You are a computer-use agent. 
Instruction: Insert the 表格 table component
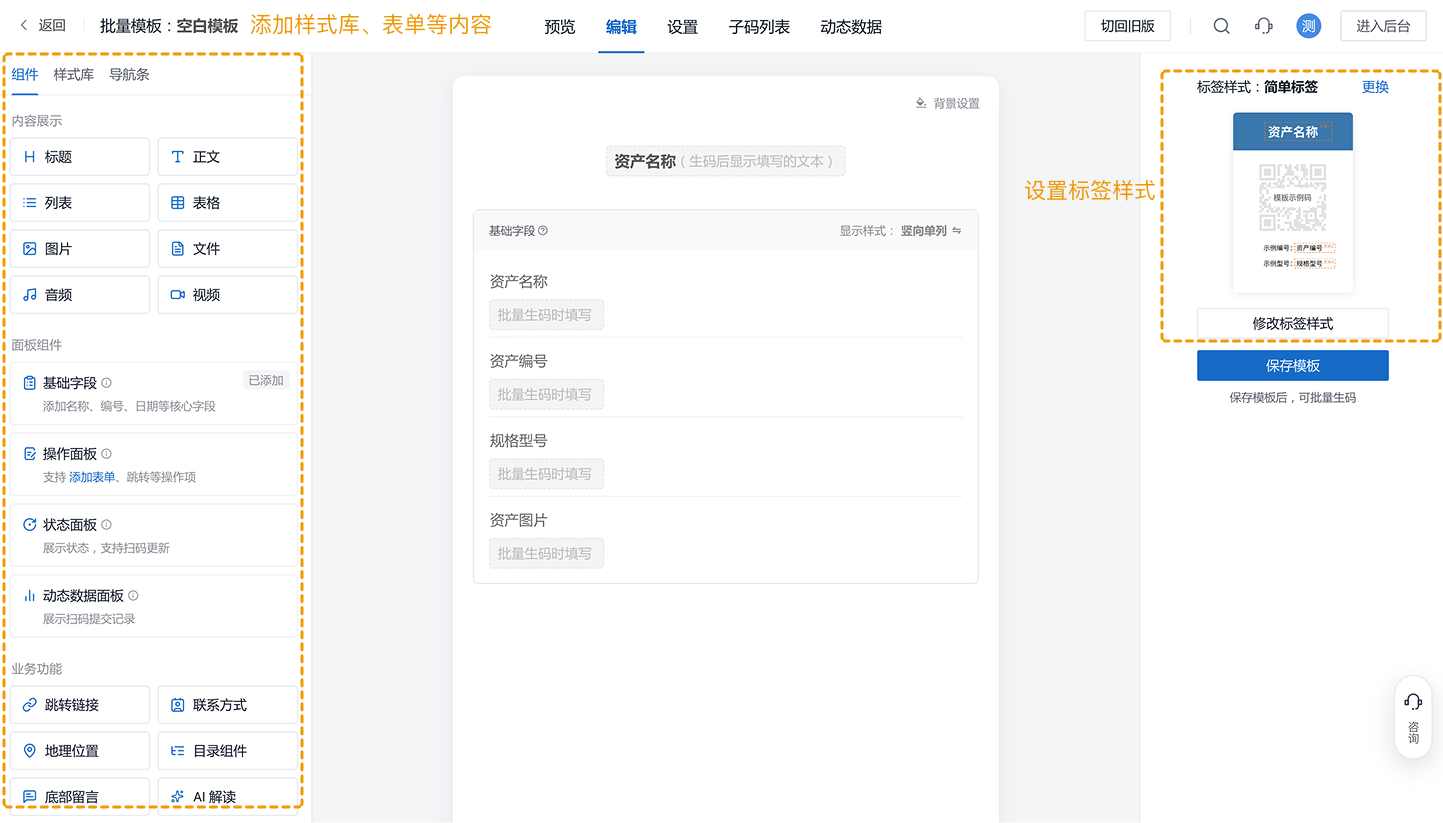click(x=228, y=203)
